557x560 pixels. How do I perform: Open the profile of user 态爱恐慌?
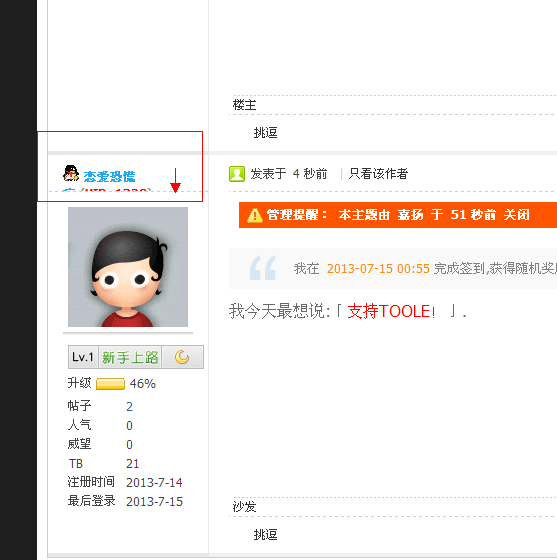(109, 176)
